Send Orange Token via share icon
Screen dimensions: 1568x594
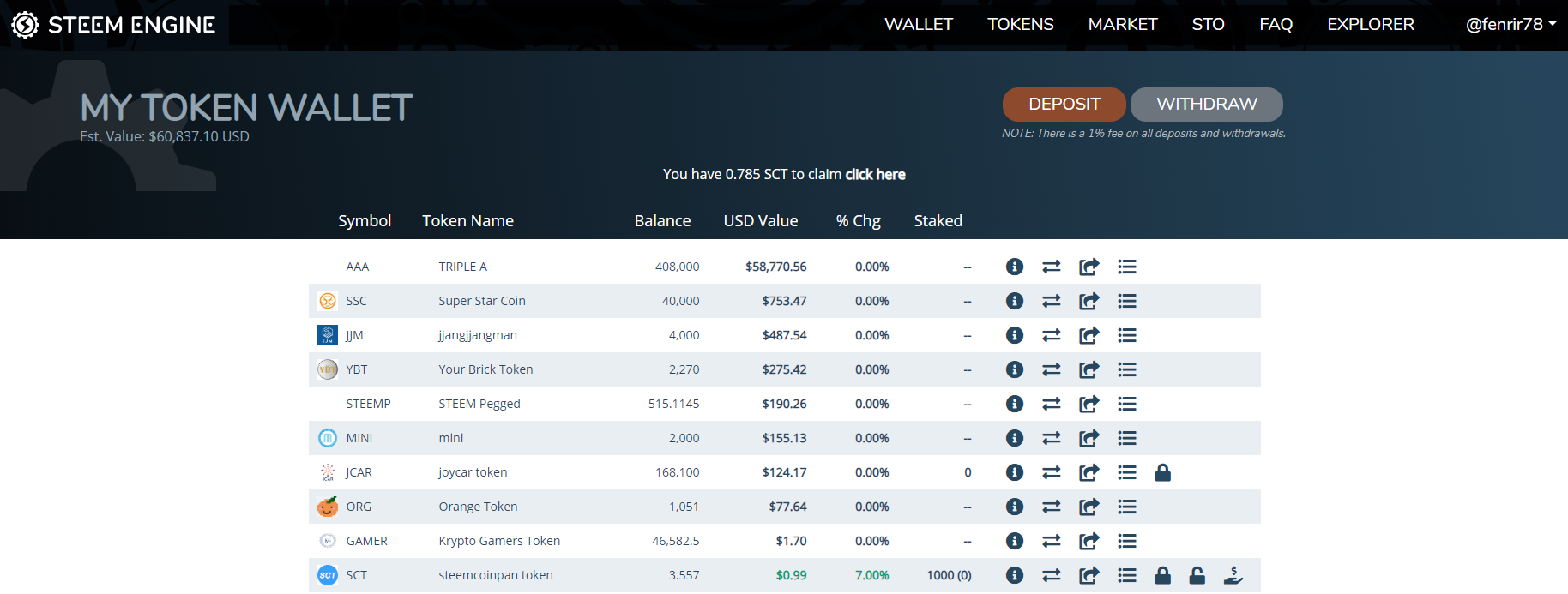coord(1089,507)
